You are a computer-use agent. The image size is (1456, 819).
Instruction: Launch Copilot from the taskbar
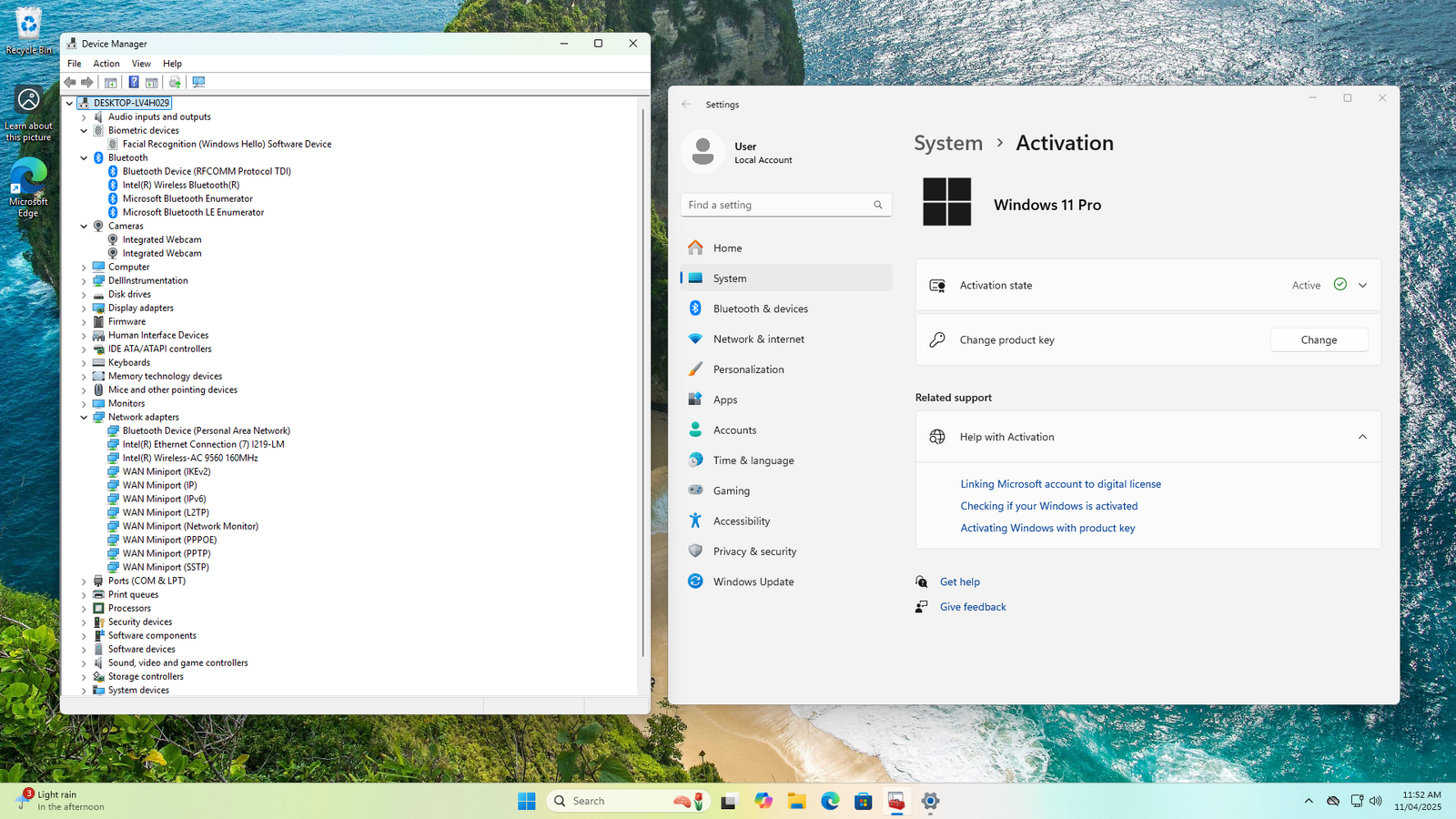pos(763,801)
